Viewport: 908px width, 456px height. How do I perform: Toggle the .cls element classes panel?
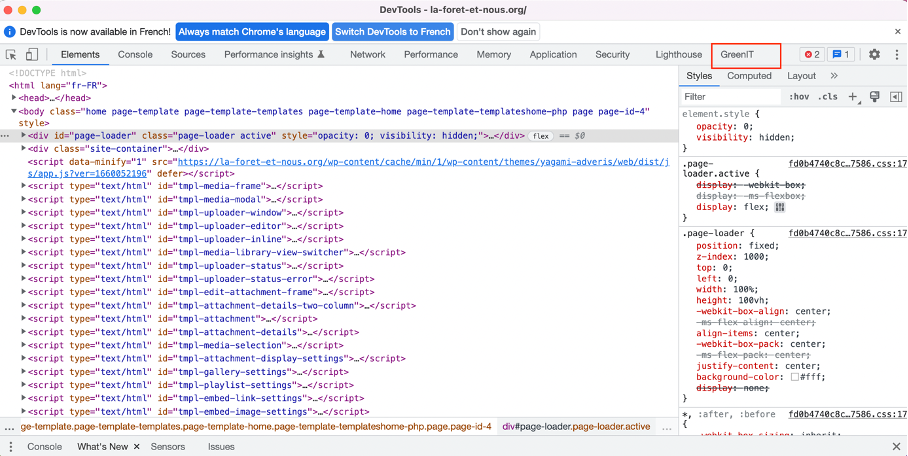pyautogui.click(x=828, y=97)
